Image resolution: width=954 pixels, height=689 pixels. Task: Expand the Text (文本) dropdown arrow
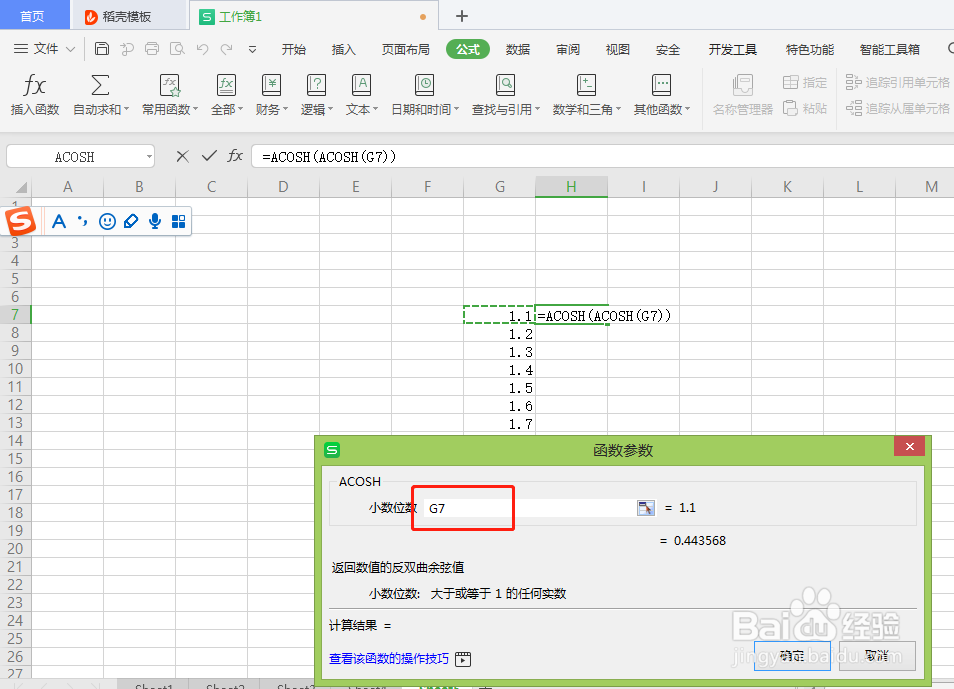click(x=375, y=109)
